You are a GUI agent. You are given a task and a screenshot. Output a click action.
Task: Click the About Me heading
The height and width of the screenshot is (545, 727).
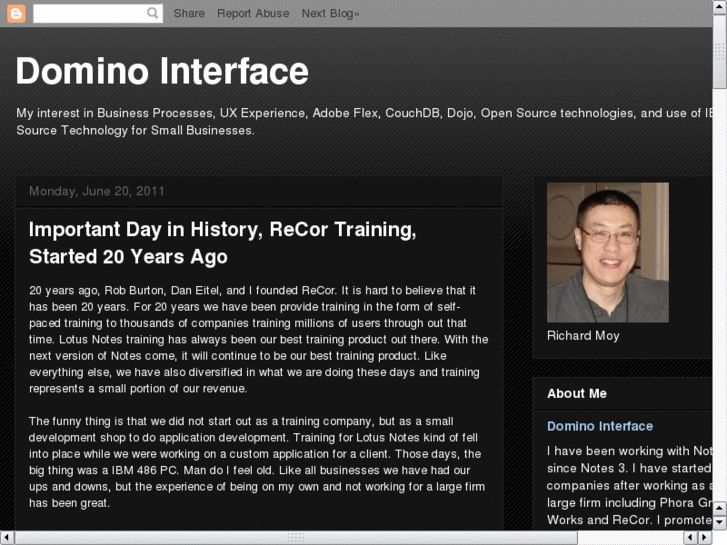click(577, 393)
